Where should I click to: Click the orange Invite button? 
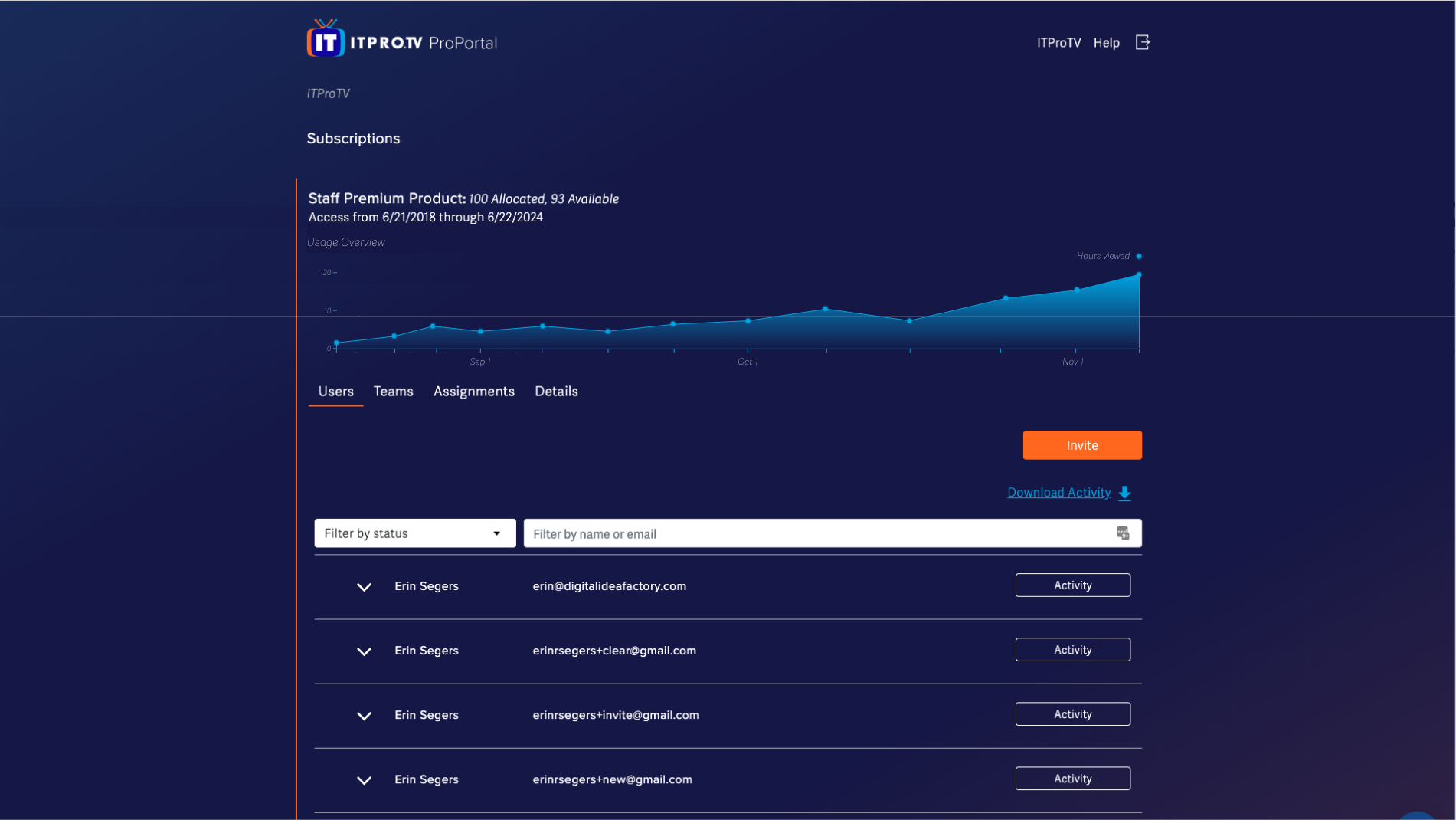pyautogui.click(x=1081, y=445)
